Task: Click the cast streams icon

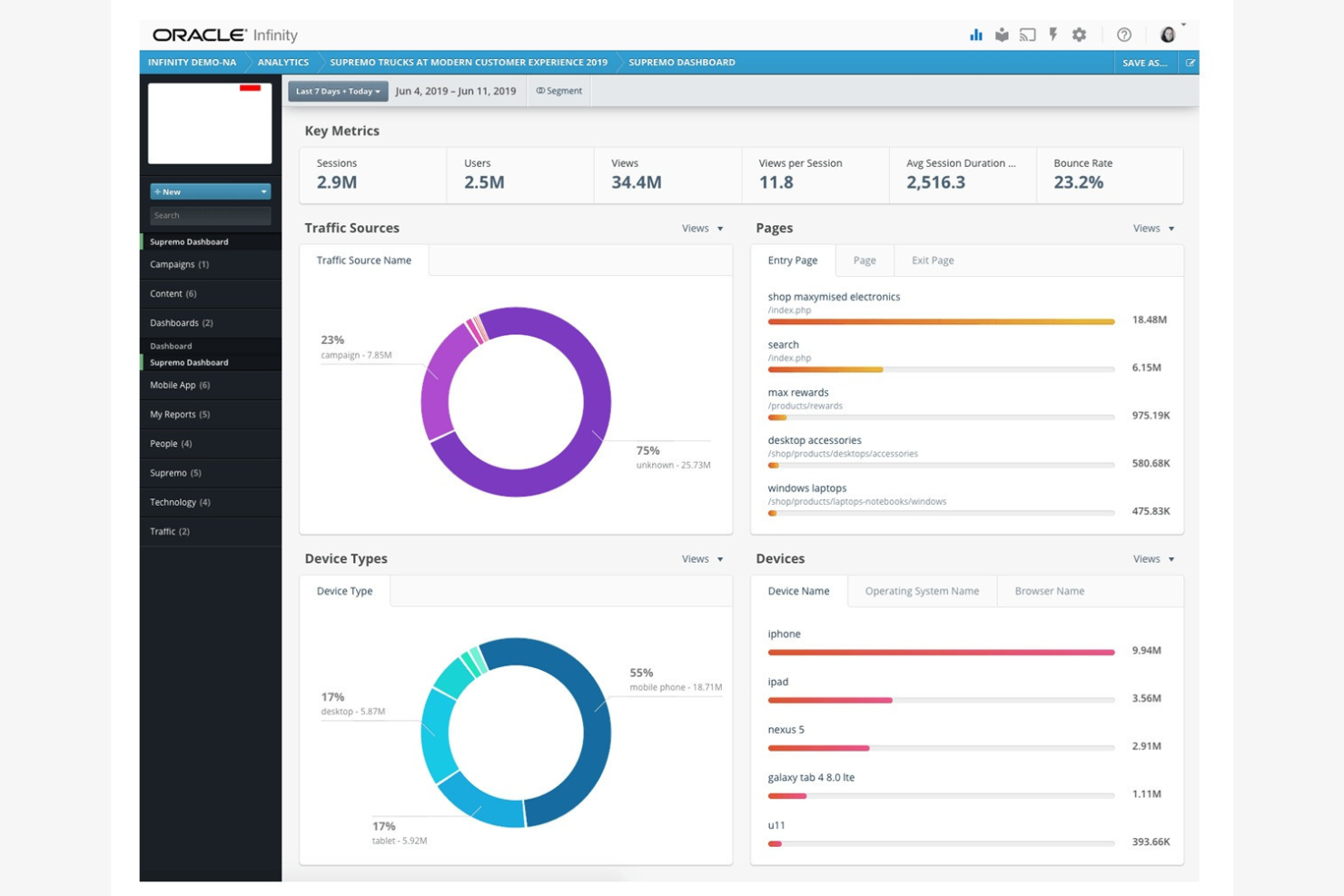Action: coord(1028,35)
